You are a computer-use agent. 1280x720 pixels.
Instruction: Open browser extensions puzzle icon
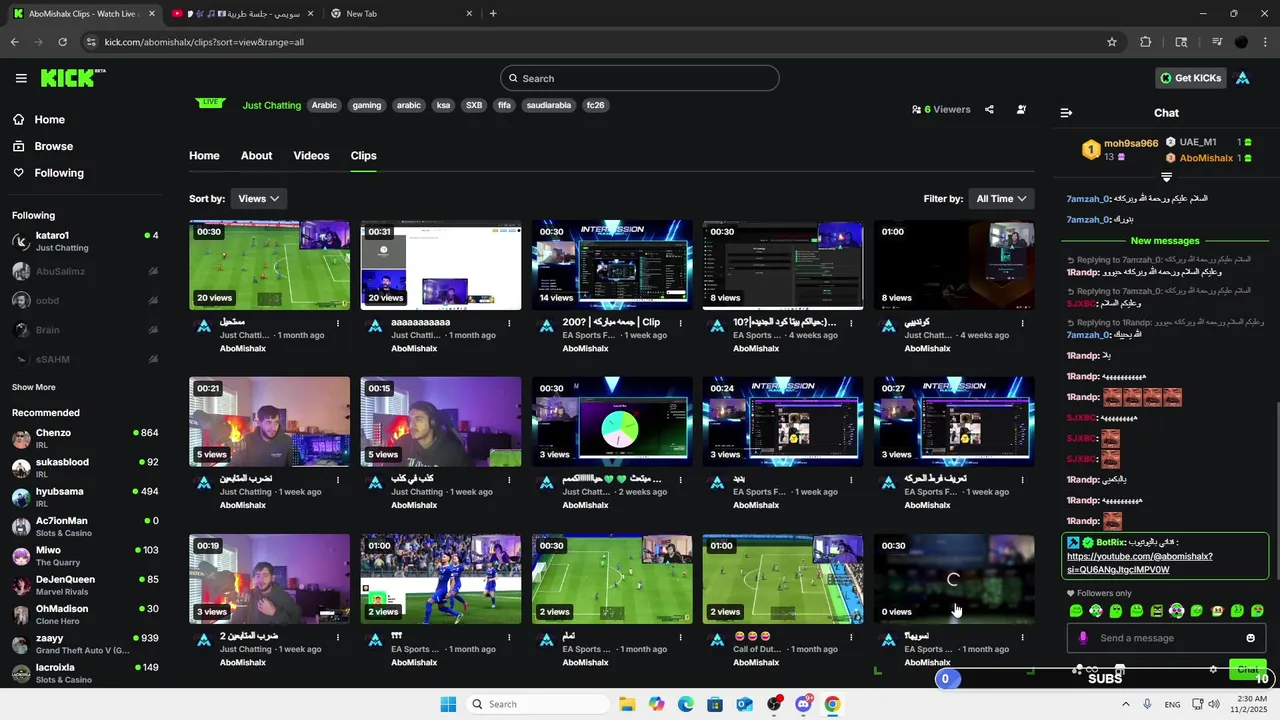[1146, 42]
